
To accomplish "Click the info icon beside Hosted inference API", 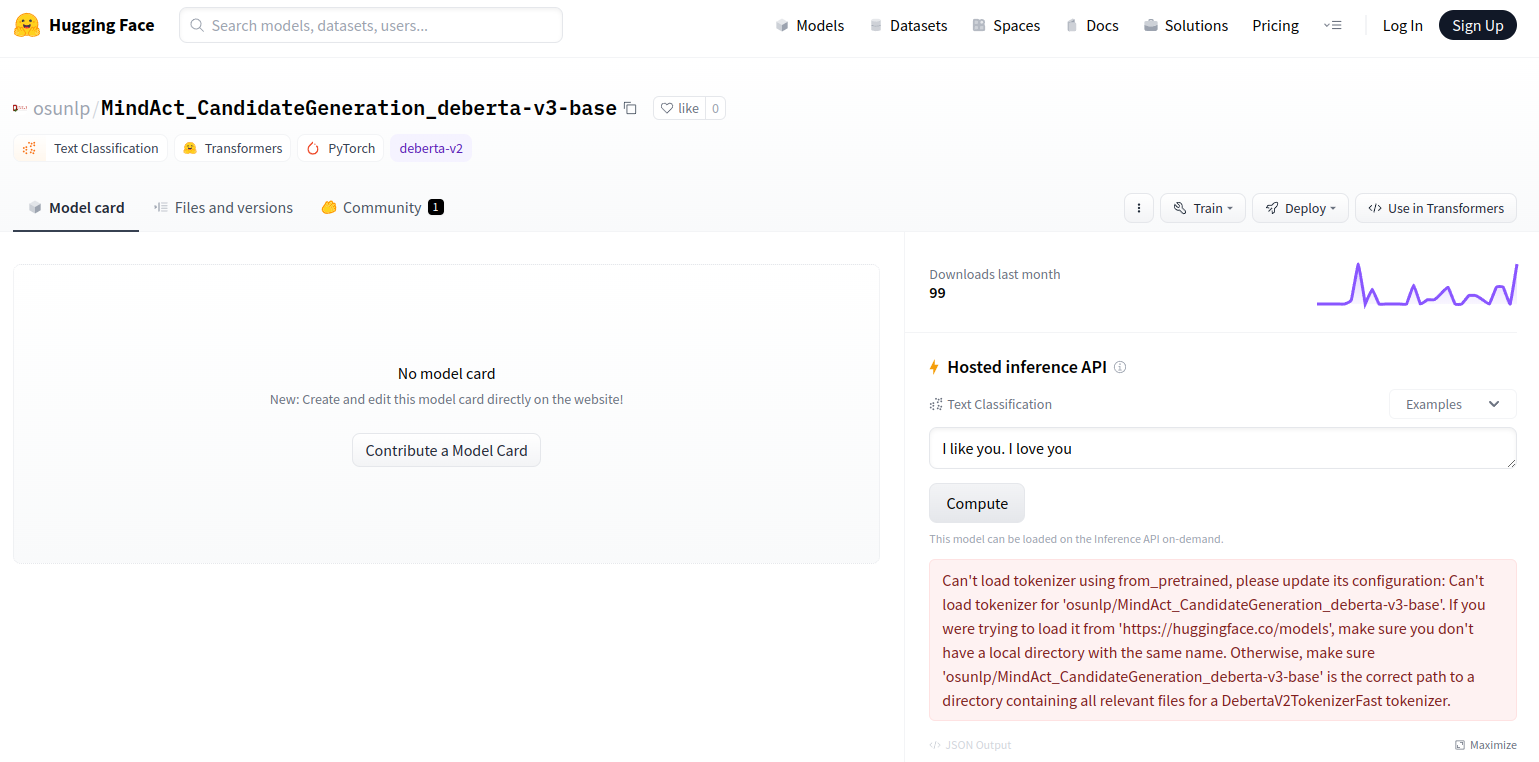I will pyautogui.click(x=1120, y=367).
